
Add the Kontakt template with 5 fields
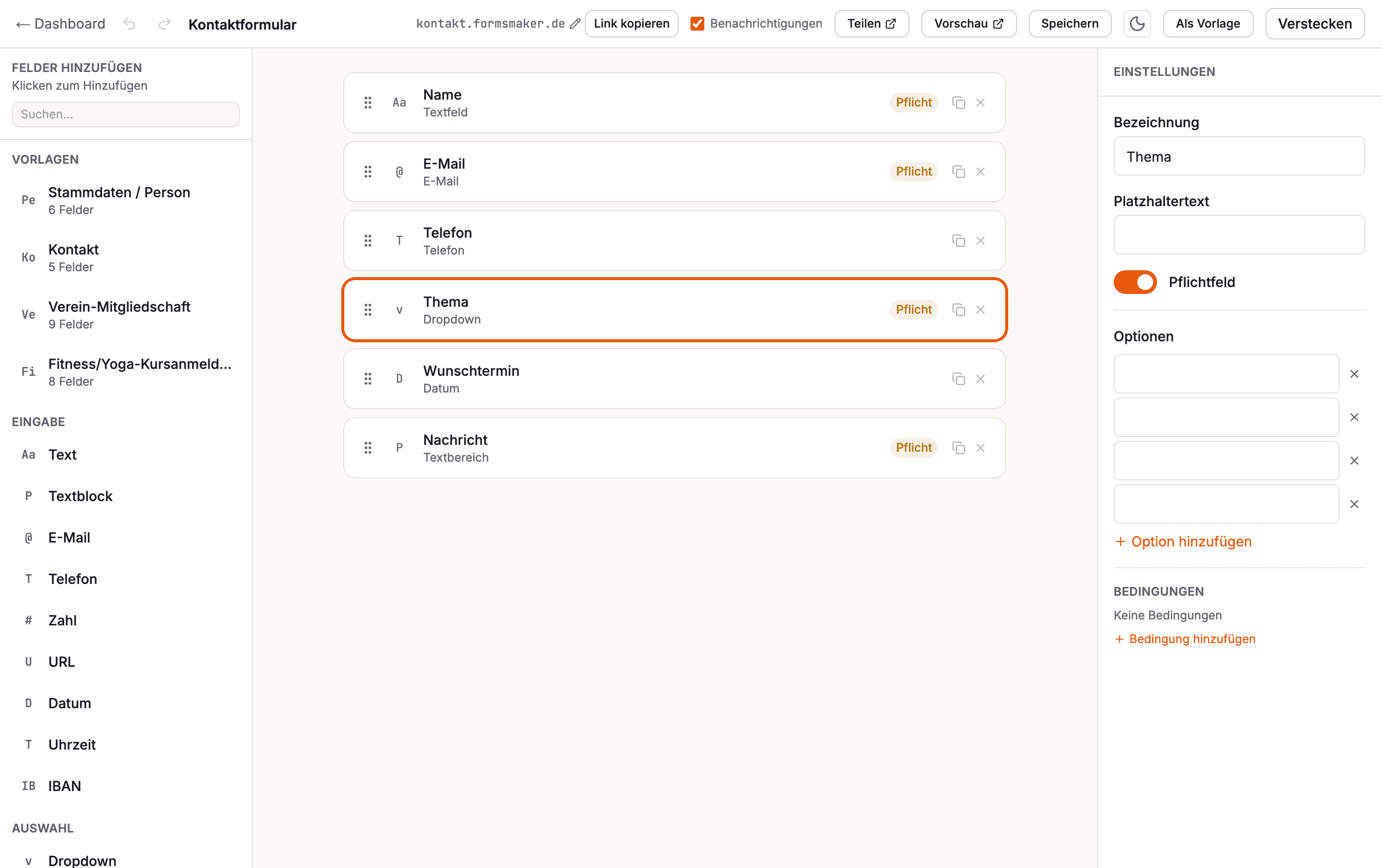126,257
